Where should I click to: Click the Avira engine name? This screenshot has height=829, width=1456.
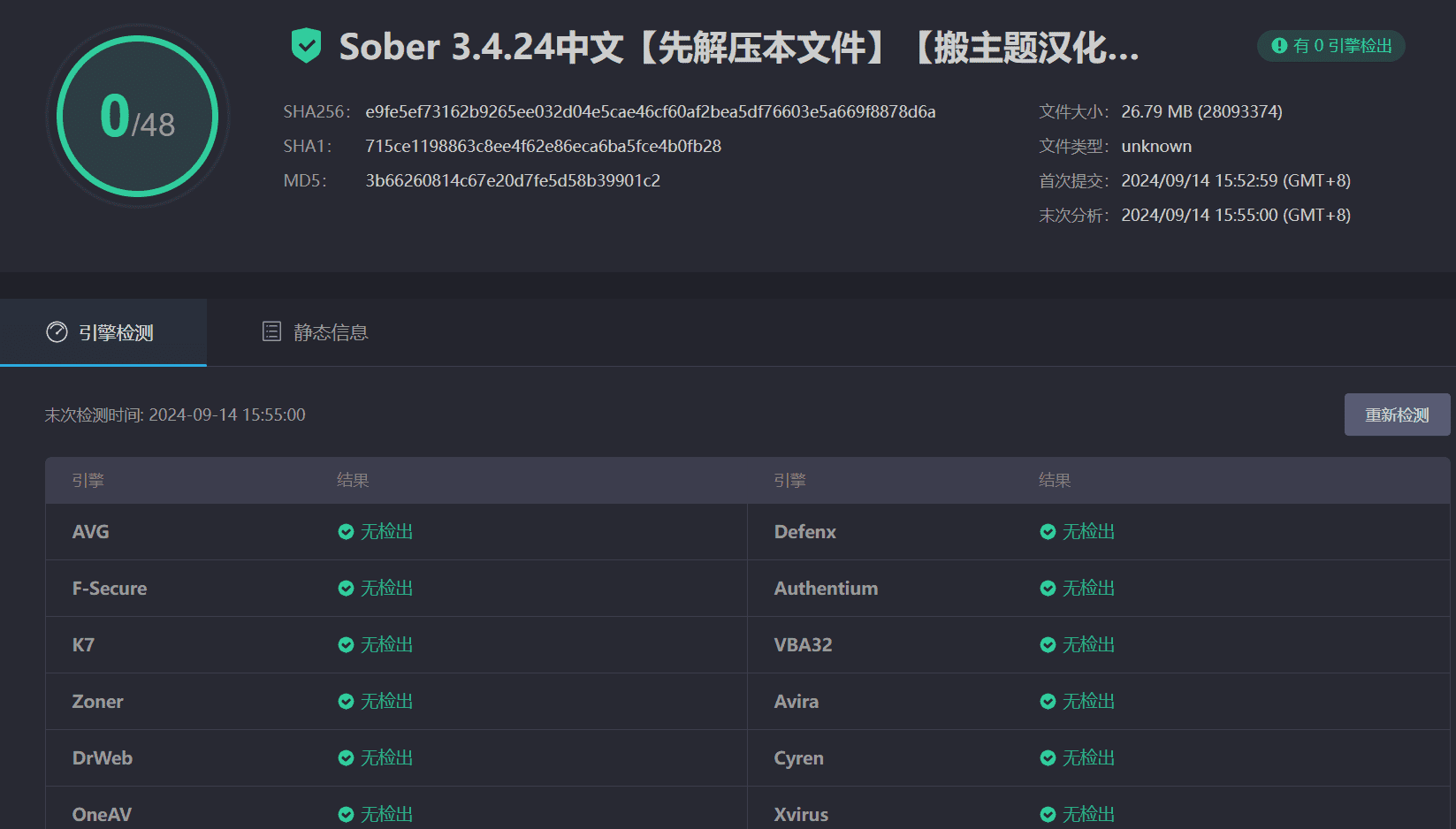coord(797,702)
